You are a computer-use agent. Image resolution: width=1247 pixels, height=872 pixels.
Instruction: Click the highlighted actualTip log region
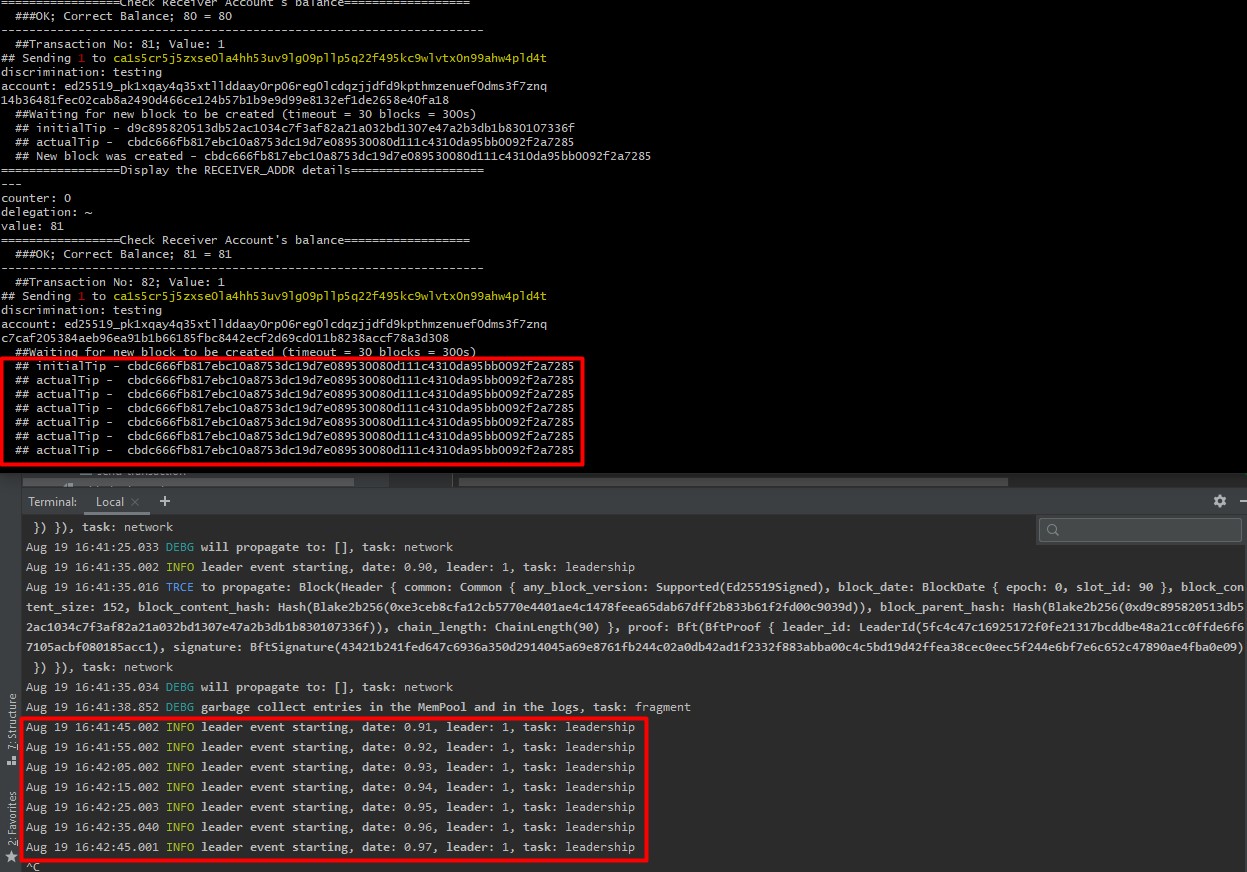(x=295, y=412)
